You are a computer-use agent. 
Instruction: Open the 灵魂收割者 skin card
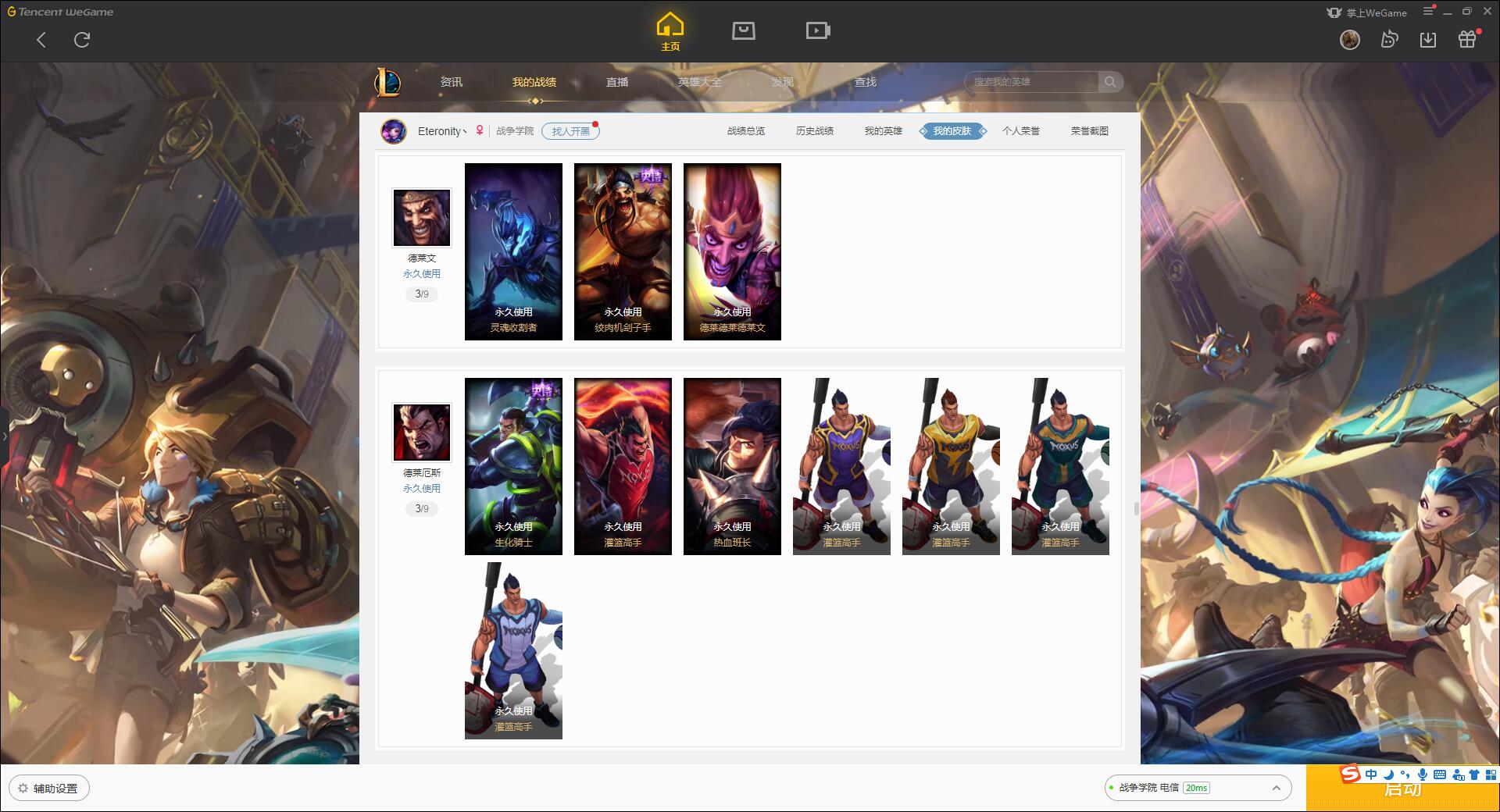click(x=513, y=251)
